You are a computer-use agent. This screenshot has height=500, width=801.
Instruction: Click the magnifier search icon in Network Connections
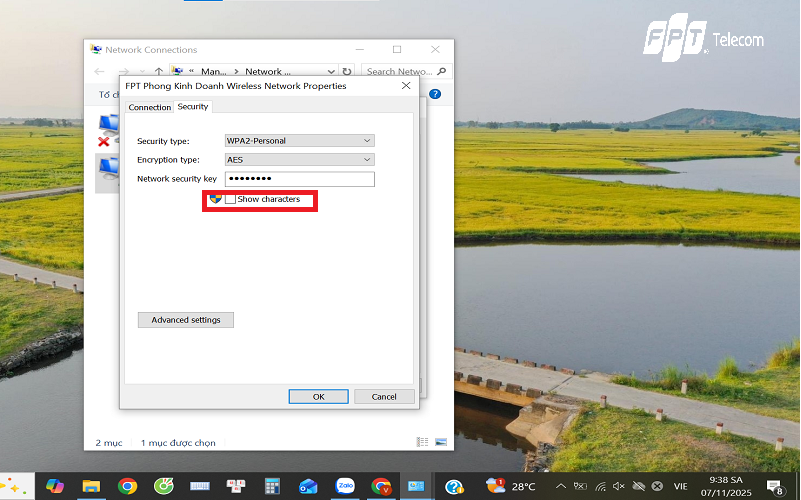(442, 72)
